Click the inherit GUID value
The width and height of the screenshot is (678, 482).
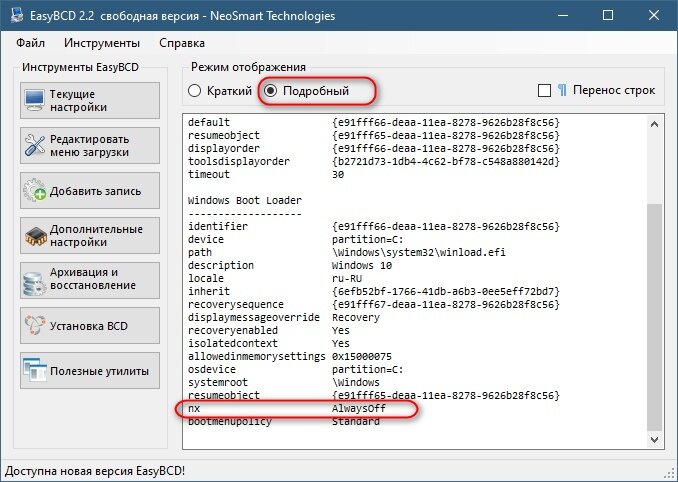pos(446,291)
